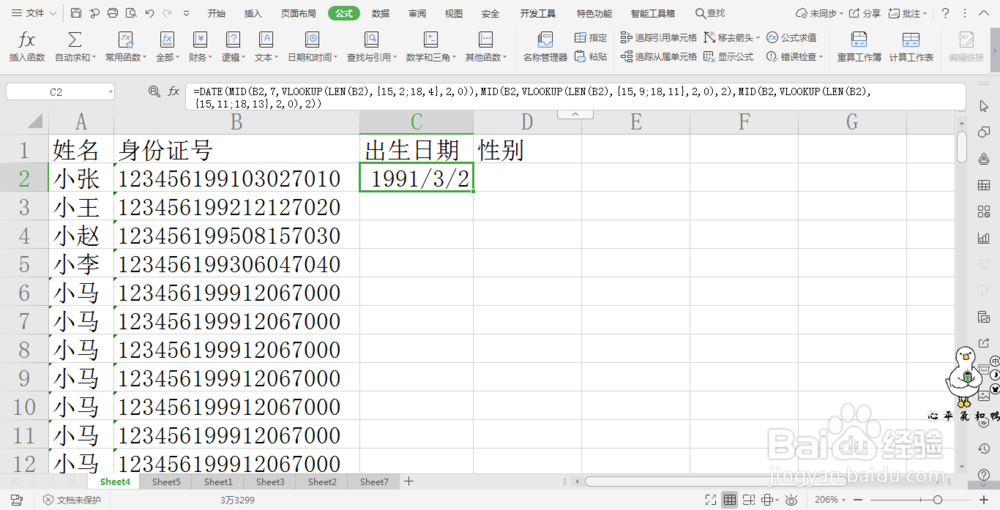Click the Insert Function (插入函数) icon
This screenshot has width=1000, height=510.
(27, 47)
